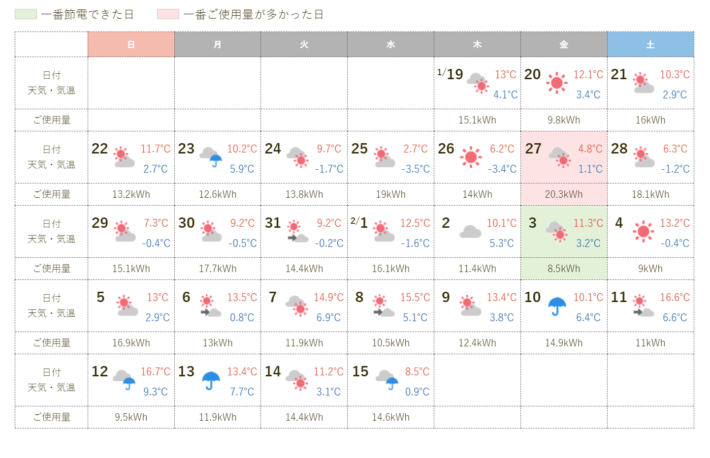Click the 20.3kWh usage value
Screen dimensions: 710x458
point(563,194)
